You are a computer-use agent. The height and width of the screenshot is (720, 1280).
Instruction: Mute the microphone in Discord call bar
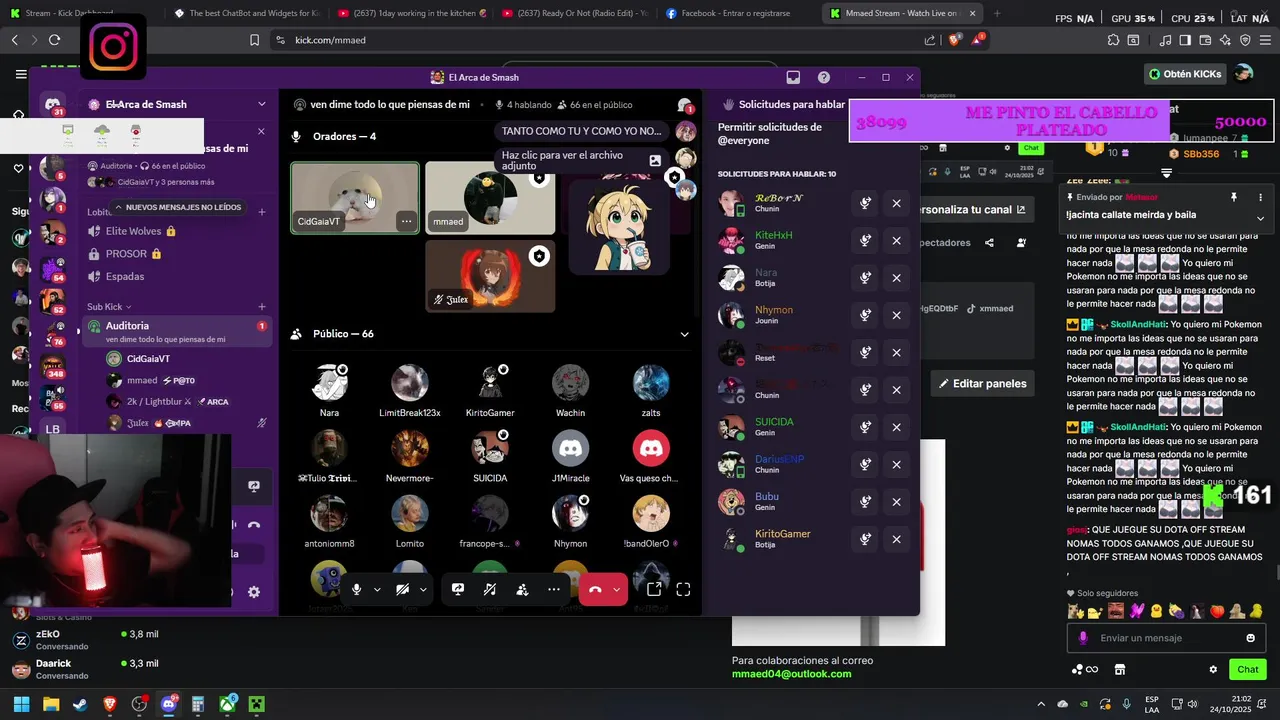pyautogui.click(x=356, y=590)
